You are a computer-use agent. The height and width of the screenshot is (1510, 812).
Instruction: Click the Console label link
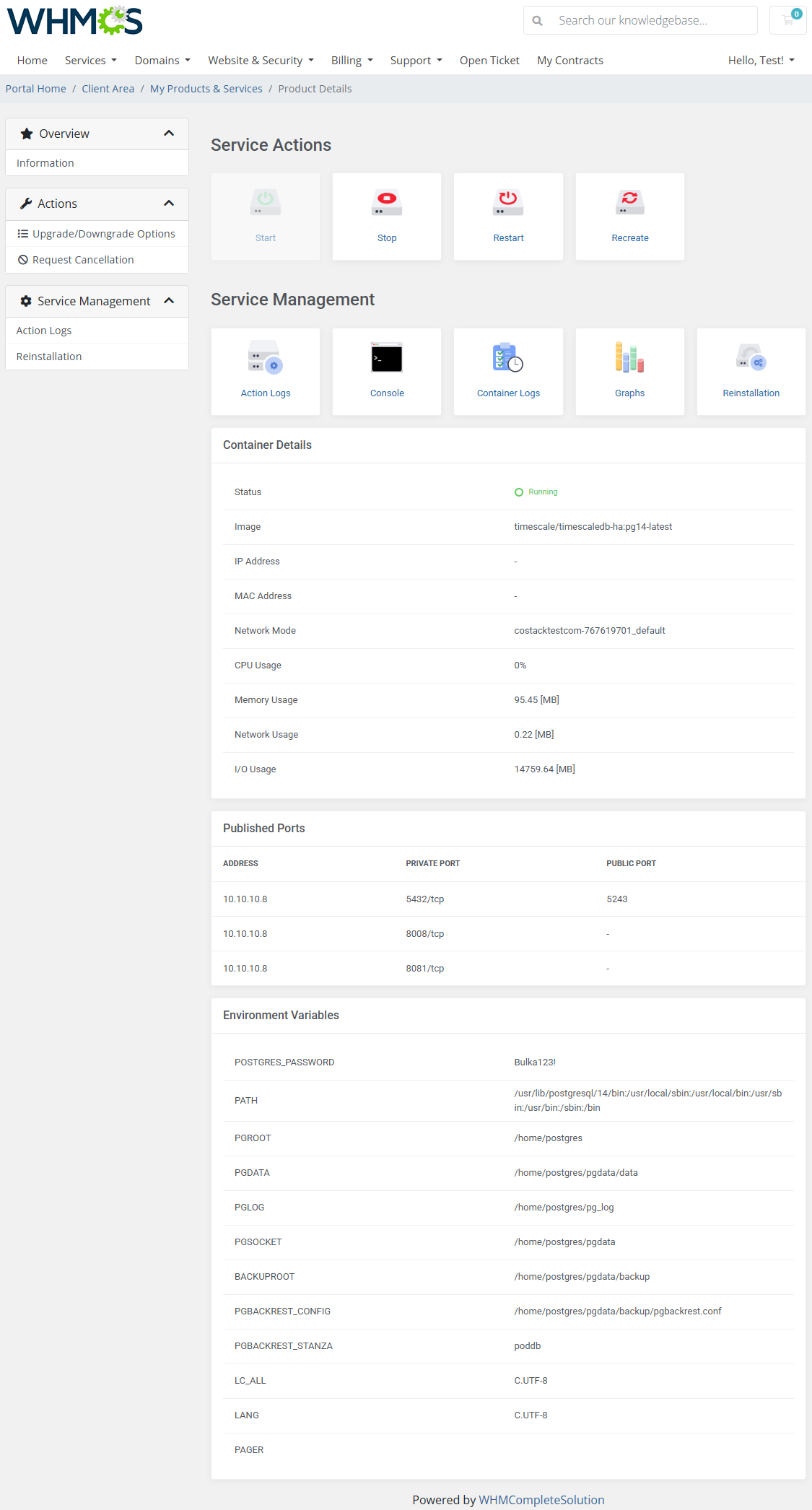pos(387,393)
